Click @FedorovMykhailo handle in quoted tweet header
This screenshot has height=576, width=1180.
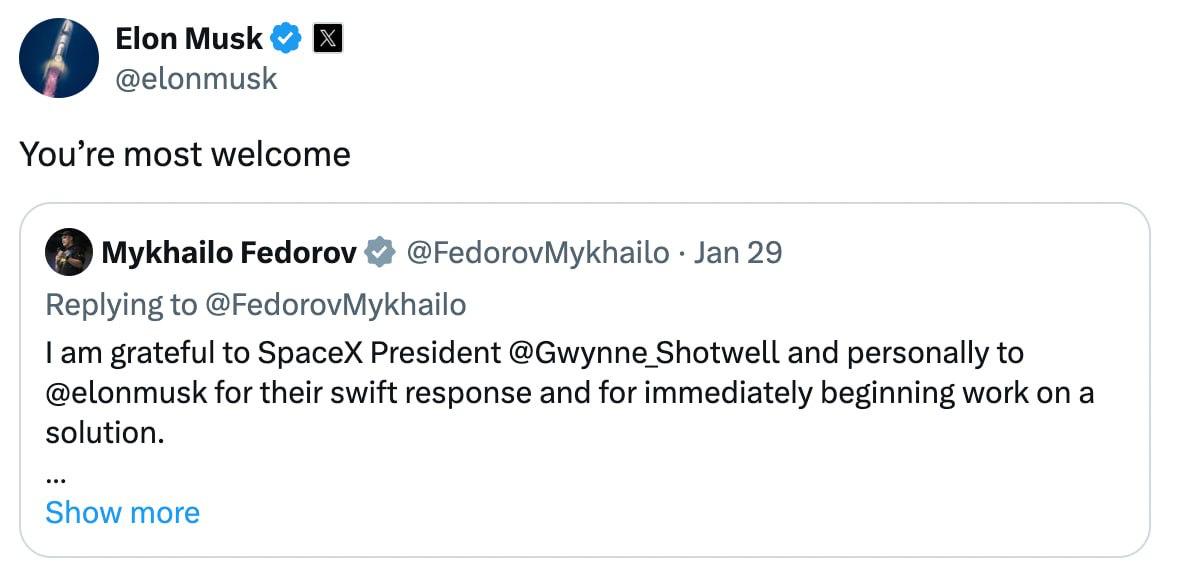(x=537, y=253)
